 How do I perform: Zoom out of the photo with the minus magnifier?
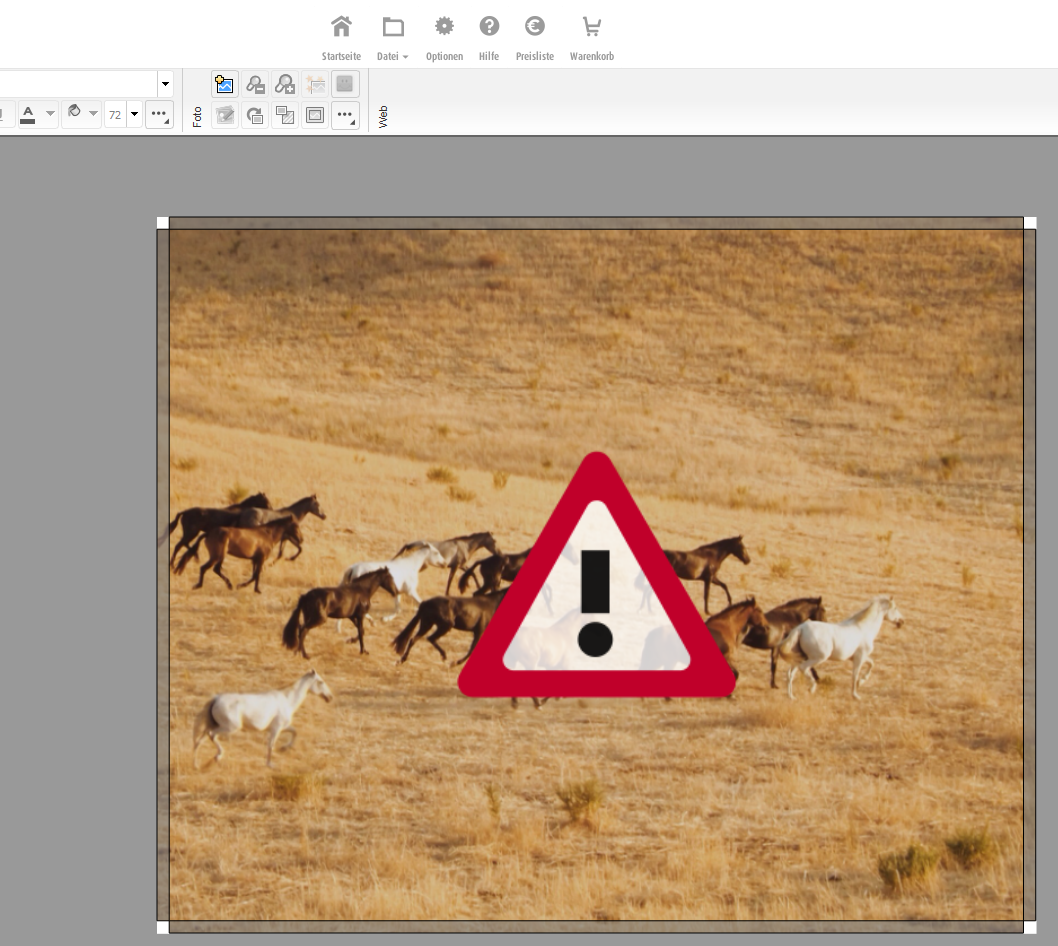pyautogui.click(x=255, y=85)
